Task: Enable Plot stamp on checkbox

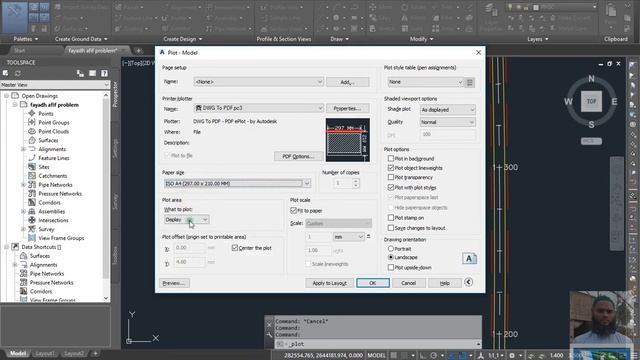Action: click(x=391, y=218)
